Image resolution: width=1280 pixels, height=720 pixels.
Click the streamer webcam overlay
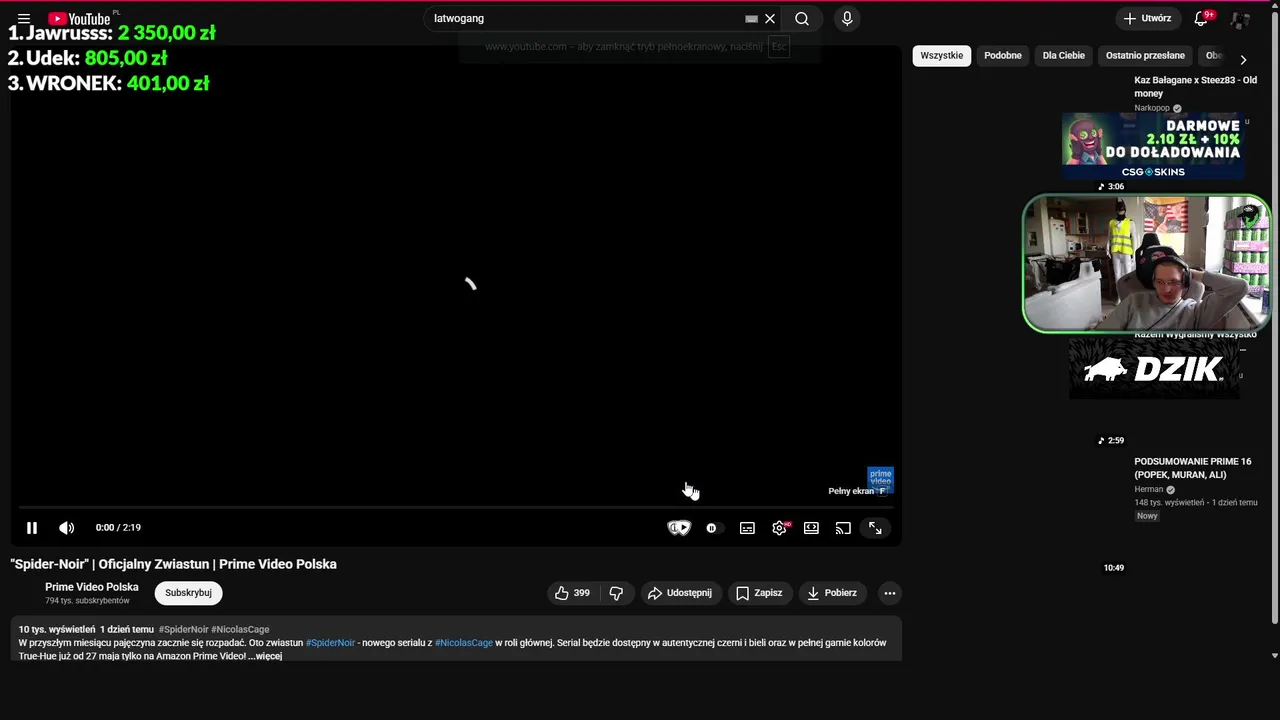(1147, 263)
